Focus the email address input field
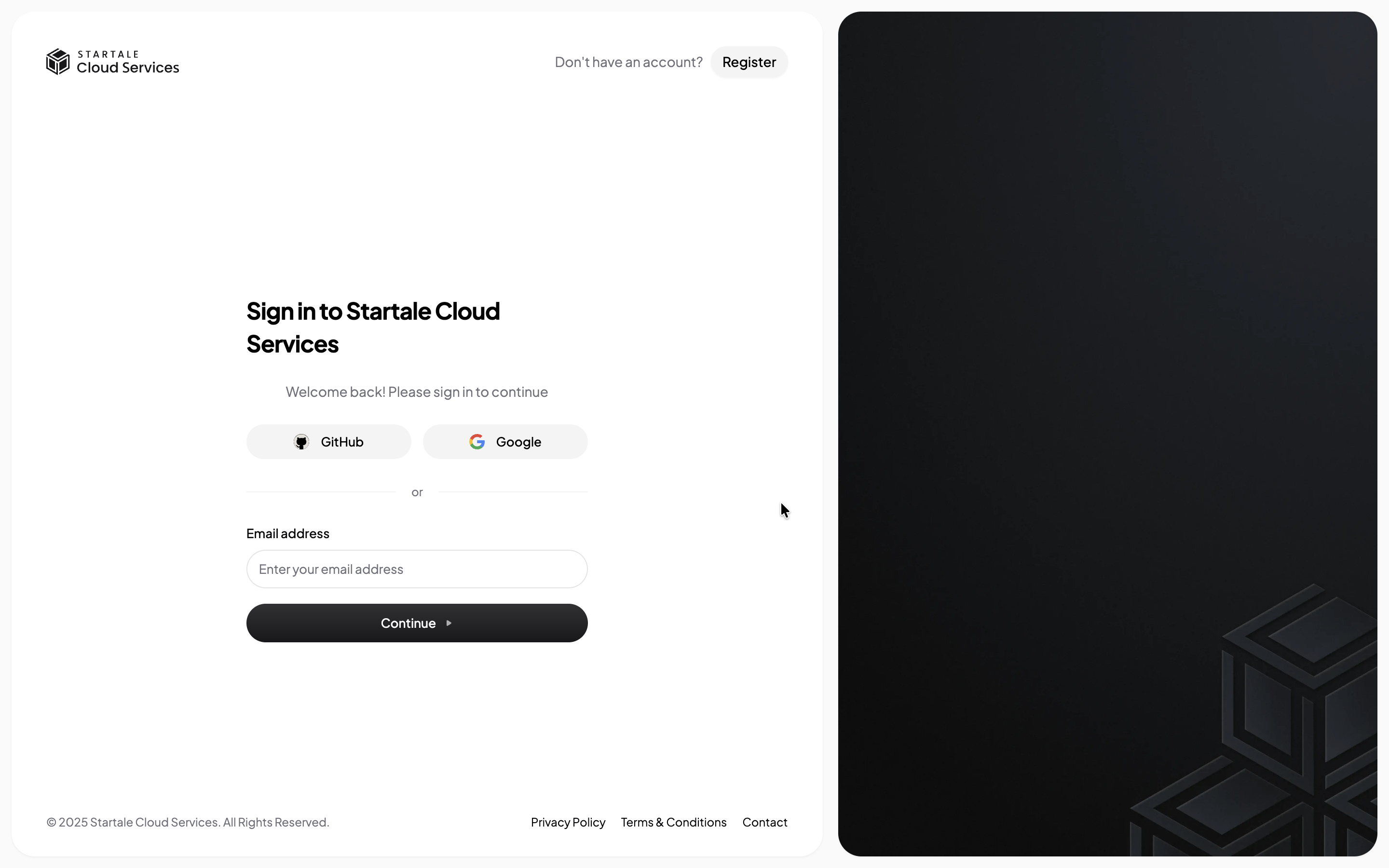The height and width of the screenshot is (868, 1389). 417,569
